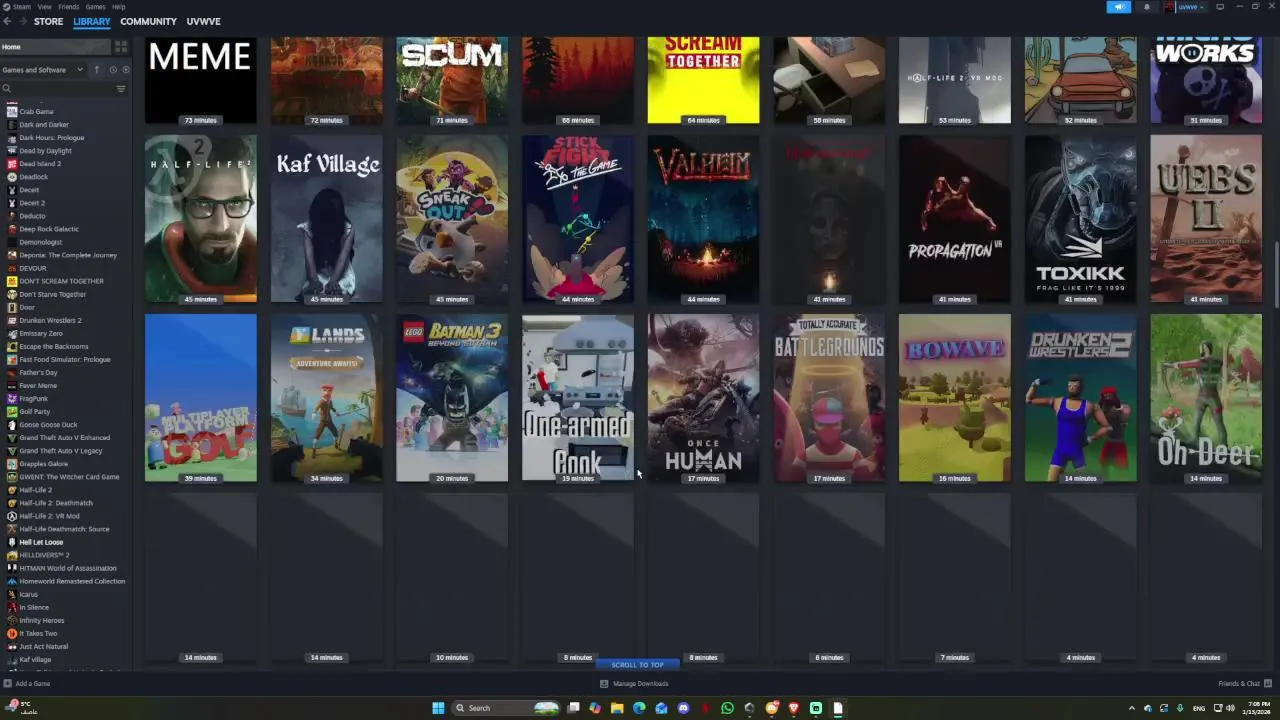Image resolution: width=1280 pixels, height=720 pixels.
Task: Click the library search magnifier icon
Action: click(x=6, y=89)
